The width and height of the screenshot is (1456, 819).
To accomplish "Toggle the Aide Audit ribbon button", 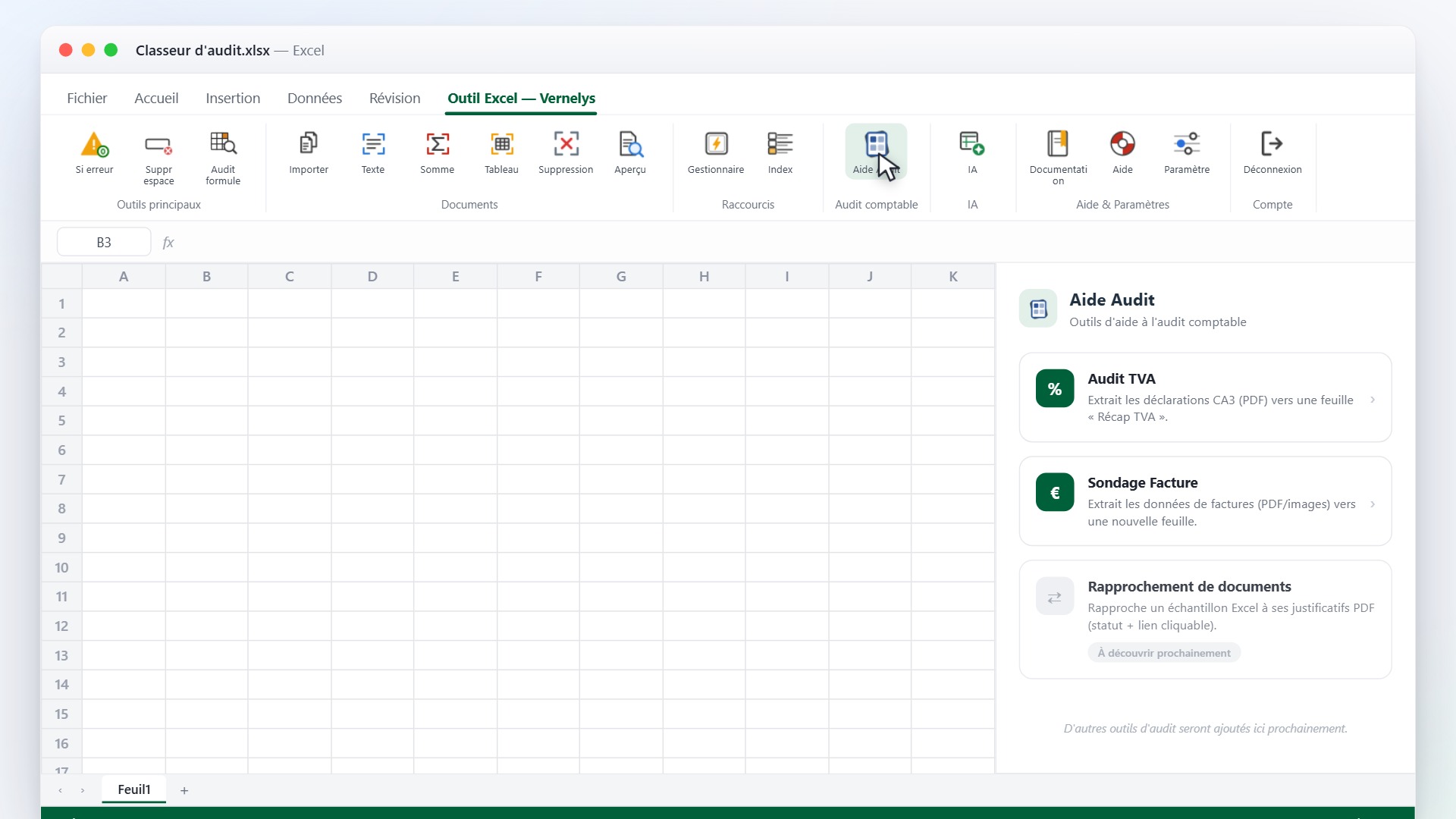I will point(876,152).
